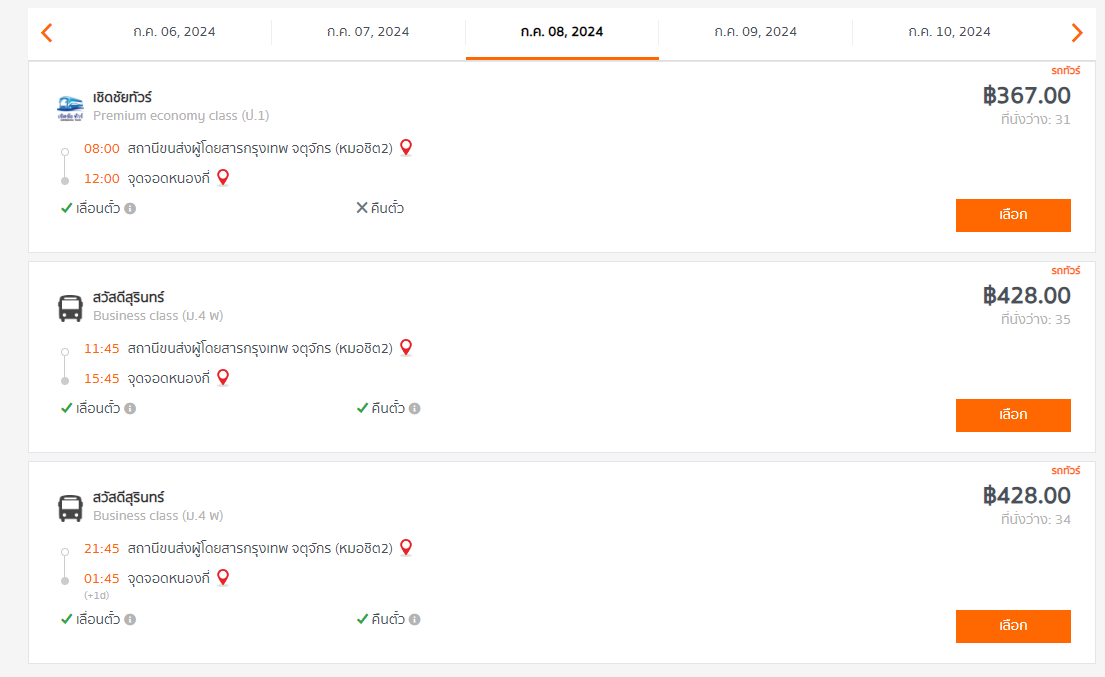Viewport: 1105px width, 677px height.
Task: Show refund info icon on 21:45 trip
Action: (414, 619)
